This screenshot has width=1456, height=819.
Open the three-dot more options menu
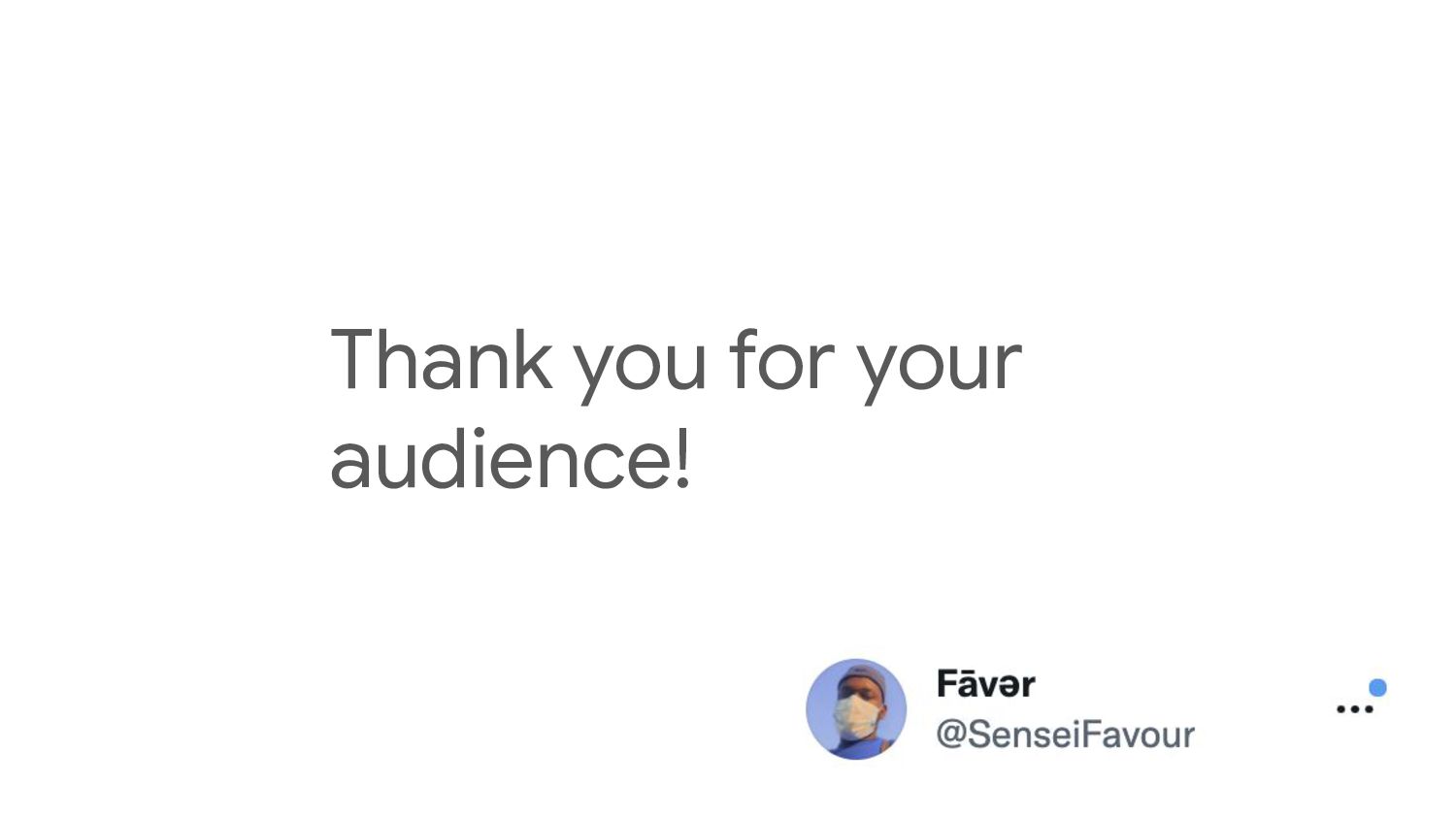click(1354, 709)
